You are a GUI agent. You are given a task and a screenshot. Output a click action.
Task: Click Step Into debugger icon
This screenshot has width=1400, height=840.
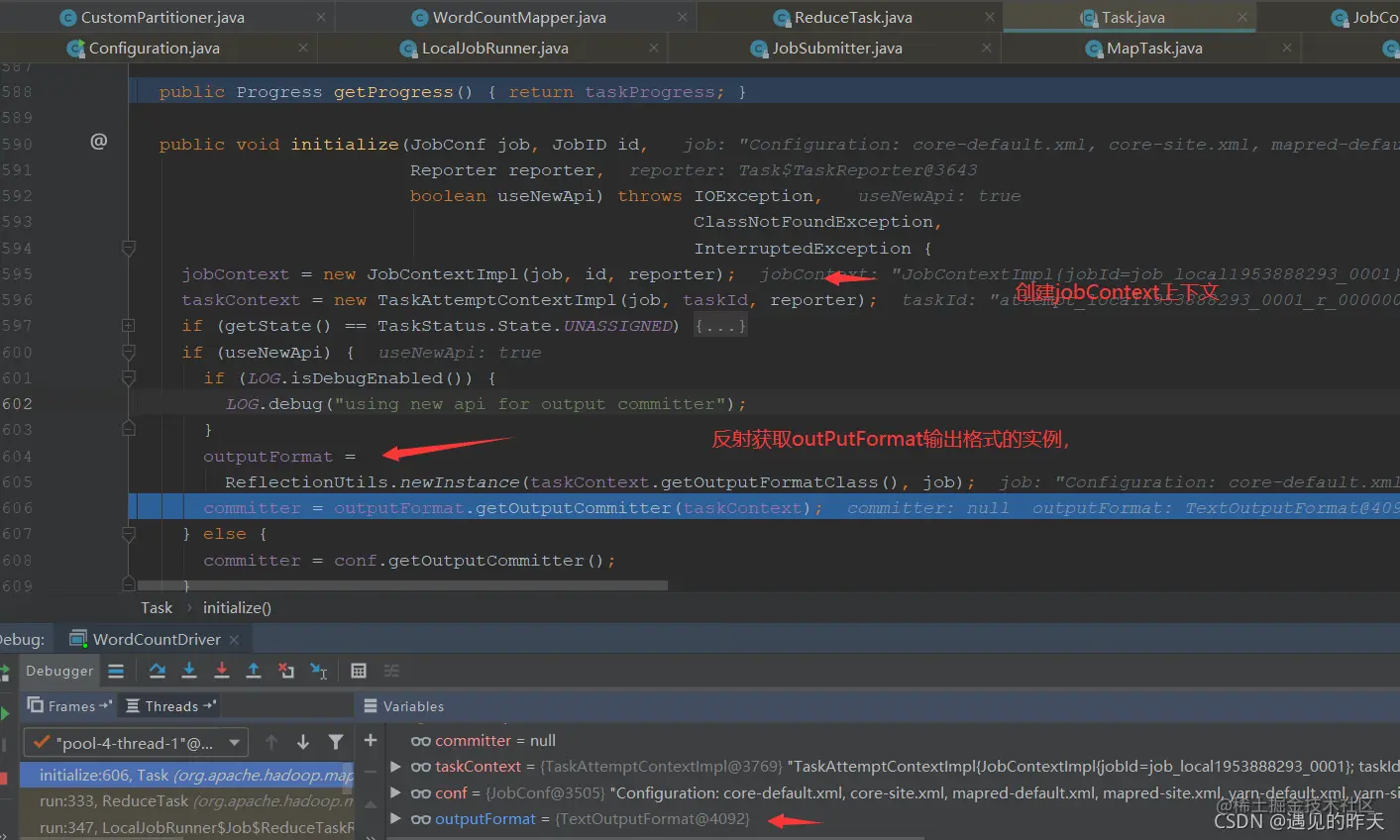click(x=189, y=671)
